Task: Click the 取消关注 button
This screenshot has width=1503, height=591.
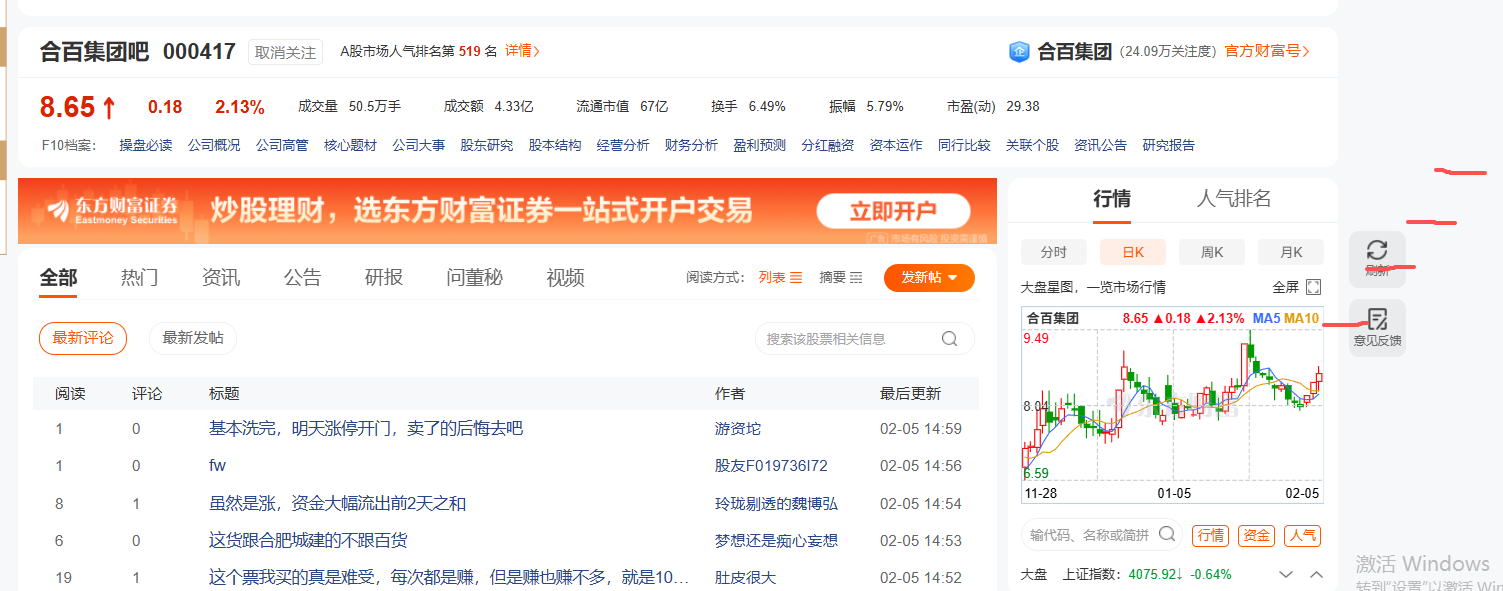Action: [x=286, y=52]
